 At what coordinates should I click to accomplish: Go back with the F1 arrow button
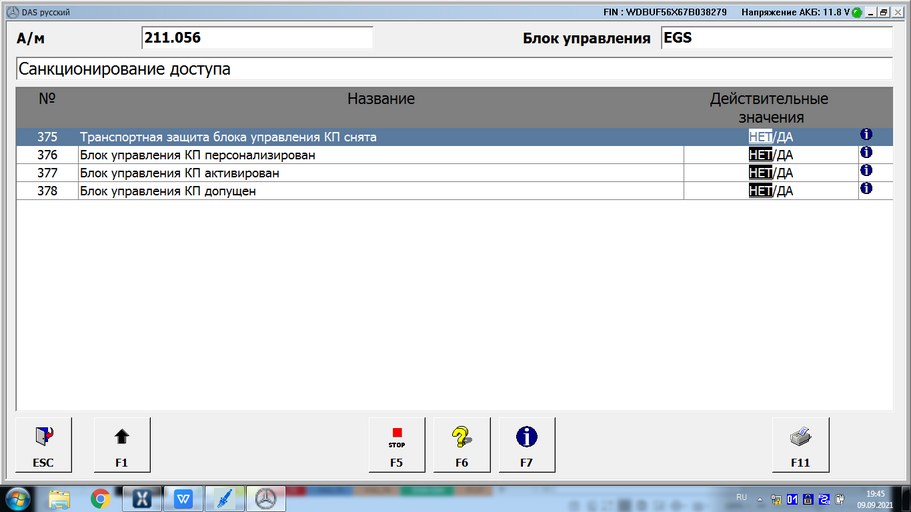pos(122,445)
